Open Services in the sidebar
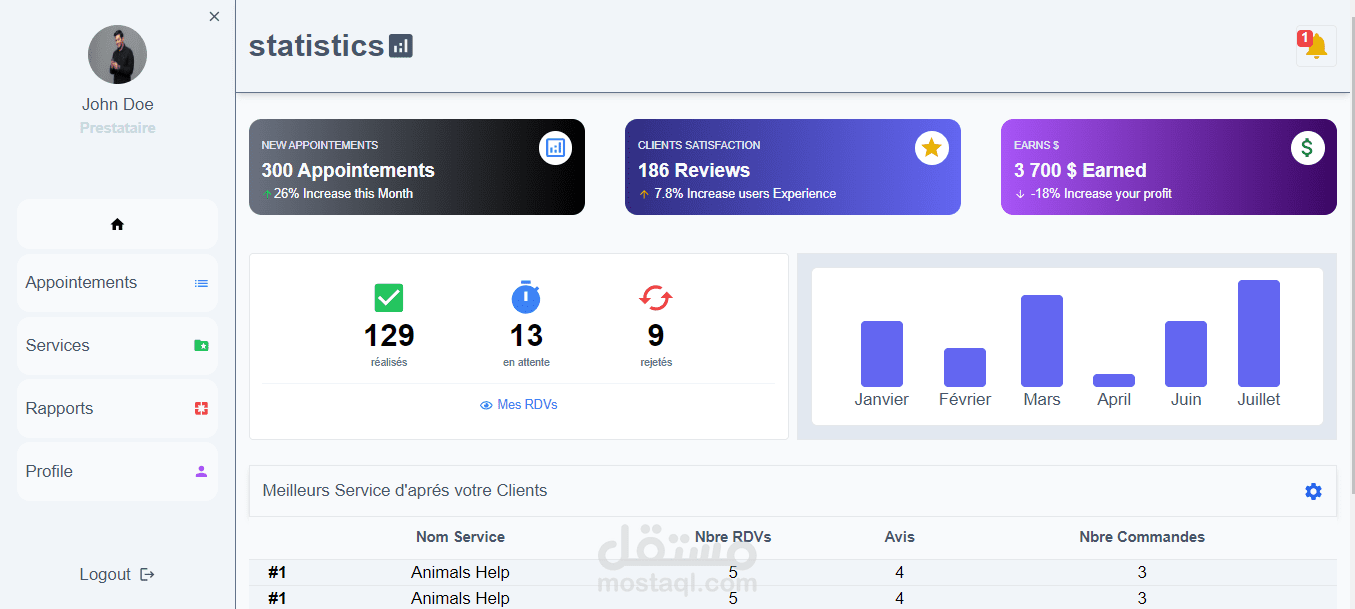 [x=117, y=346]
